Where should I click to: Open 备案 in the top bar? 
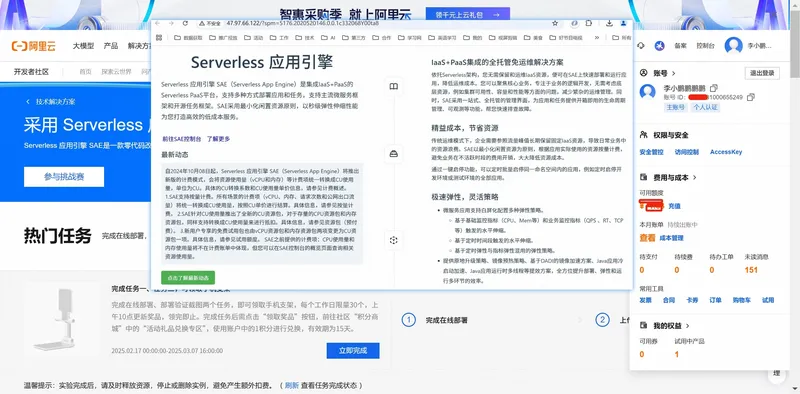point(680,45)
